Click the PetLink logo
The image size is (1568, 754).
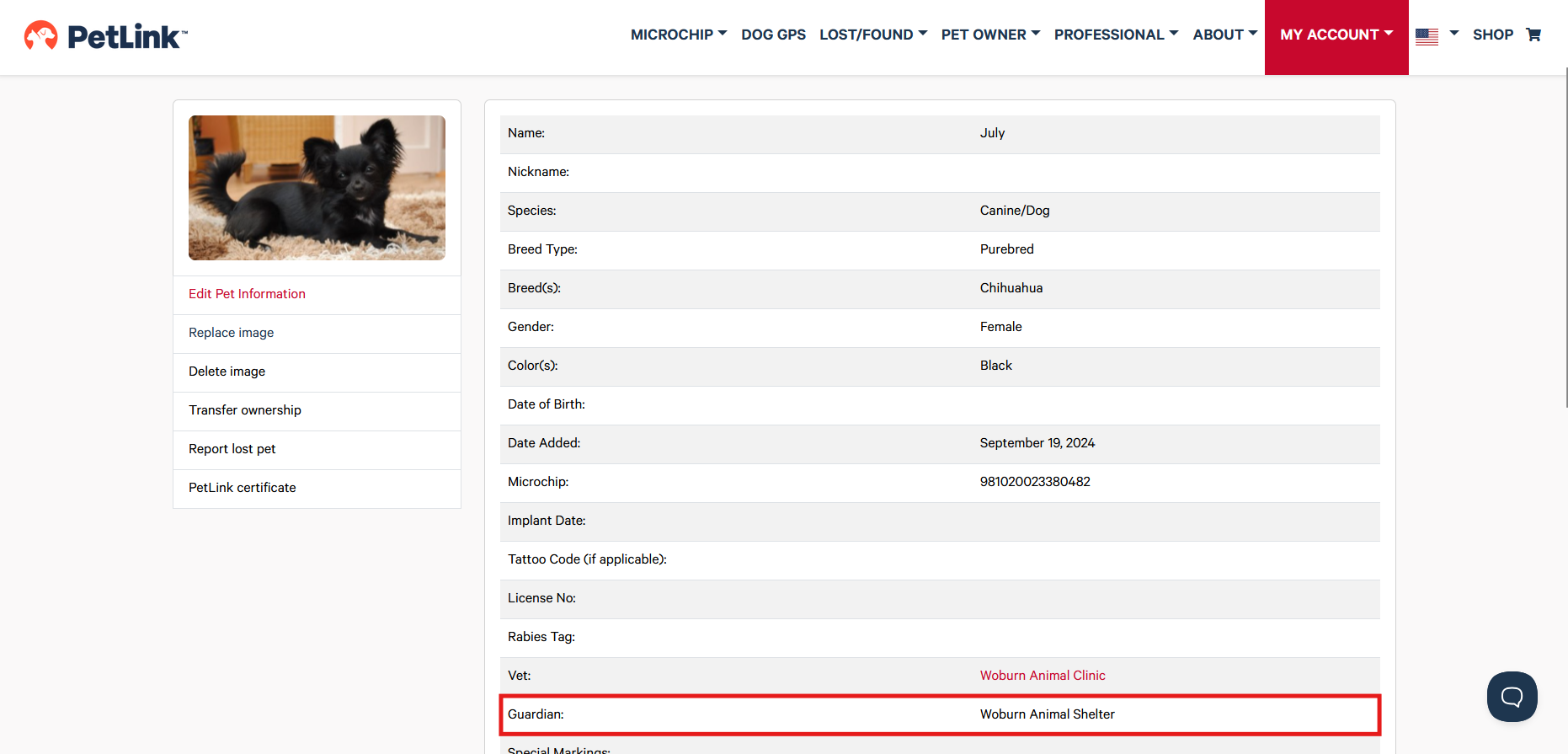(106, 35)
